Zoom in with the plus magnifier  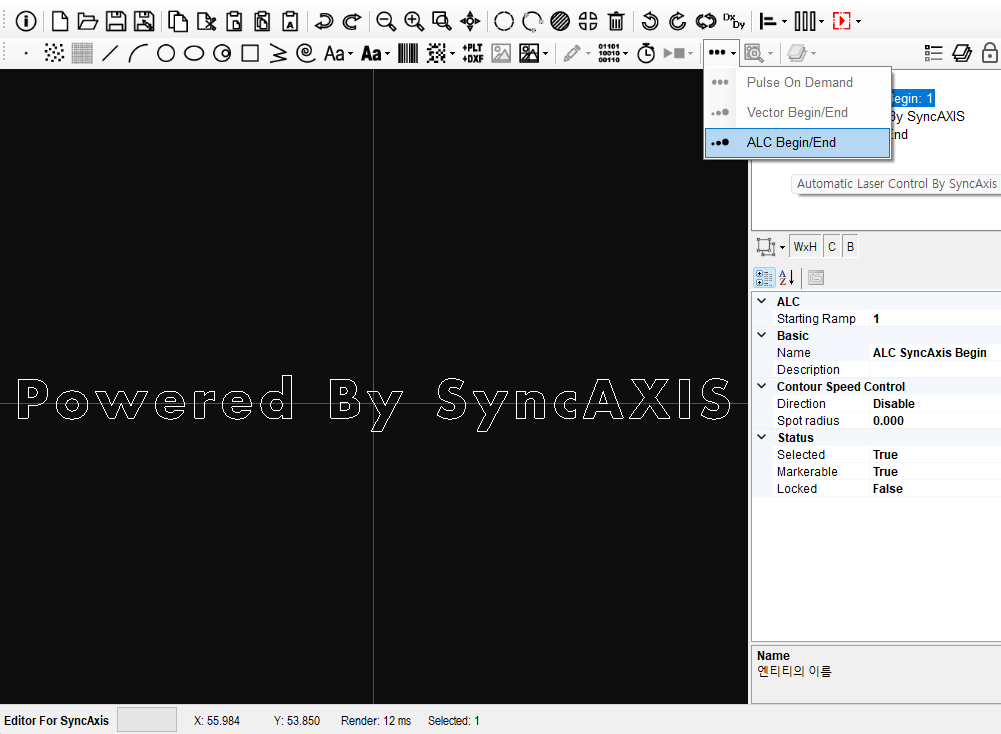(414, 21)
